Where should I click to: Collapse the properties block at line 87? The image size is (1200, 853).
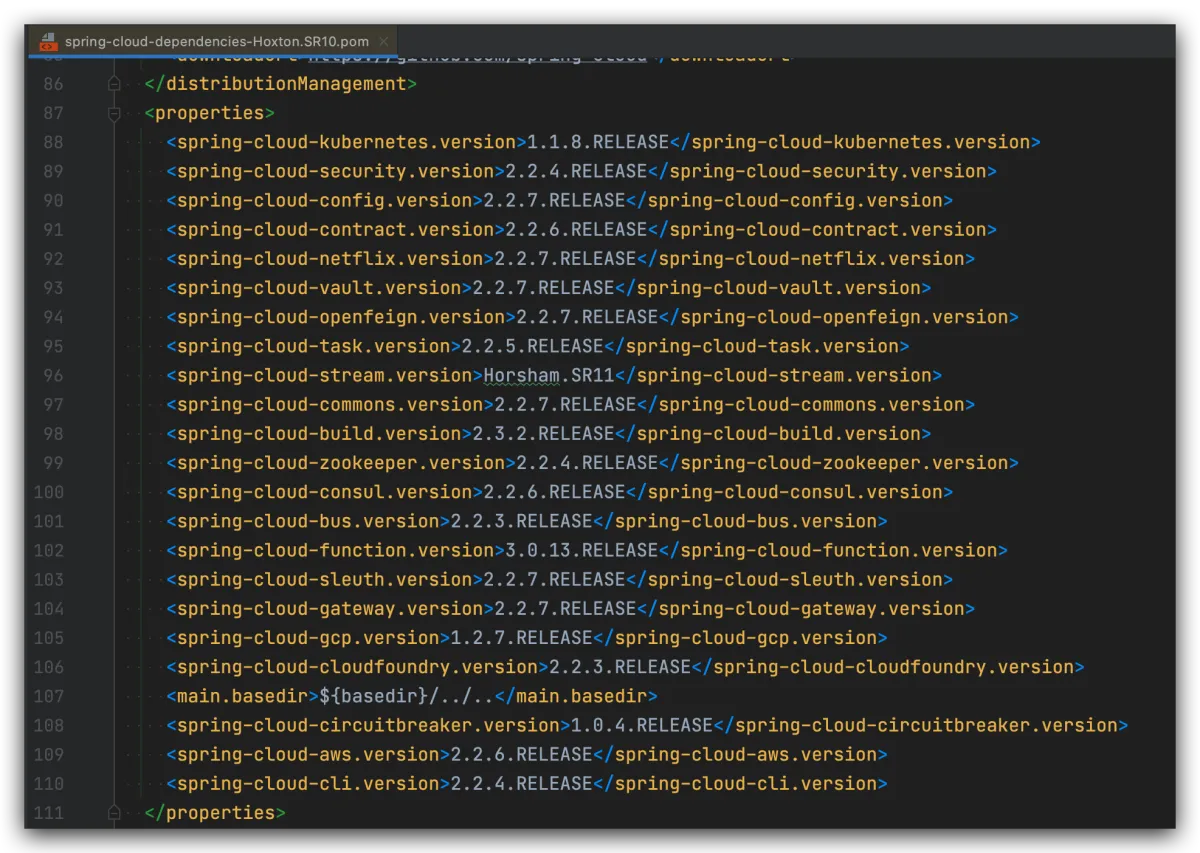click(114, 113)
